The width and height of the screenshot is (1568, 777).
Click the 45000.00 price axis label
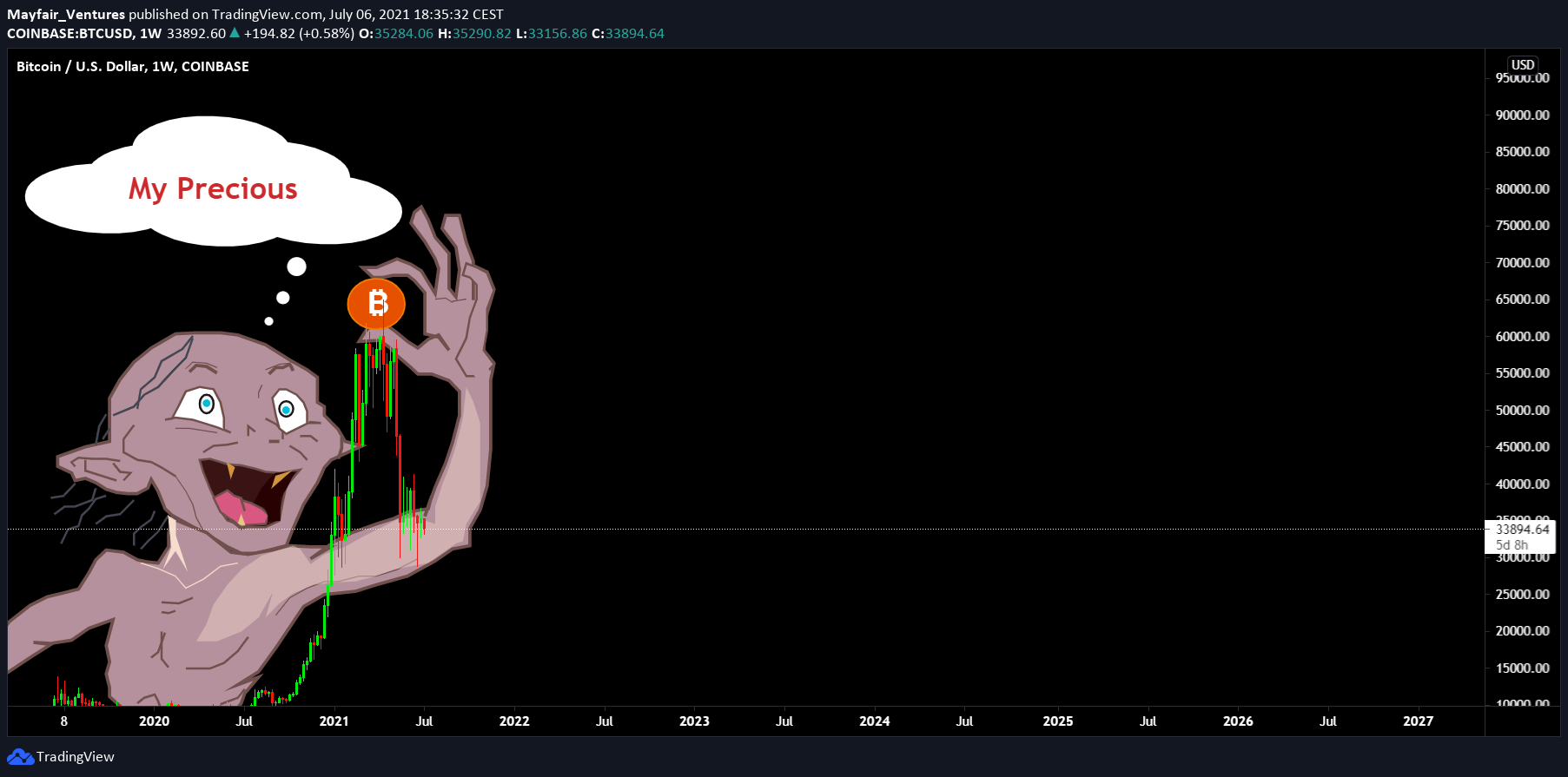click(1522, 446)
